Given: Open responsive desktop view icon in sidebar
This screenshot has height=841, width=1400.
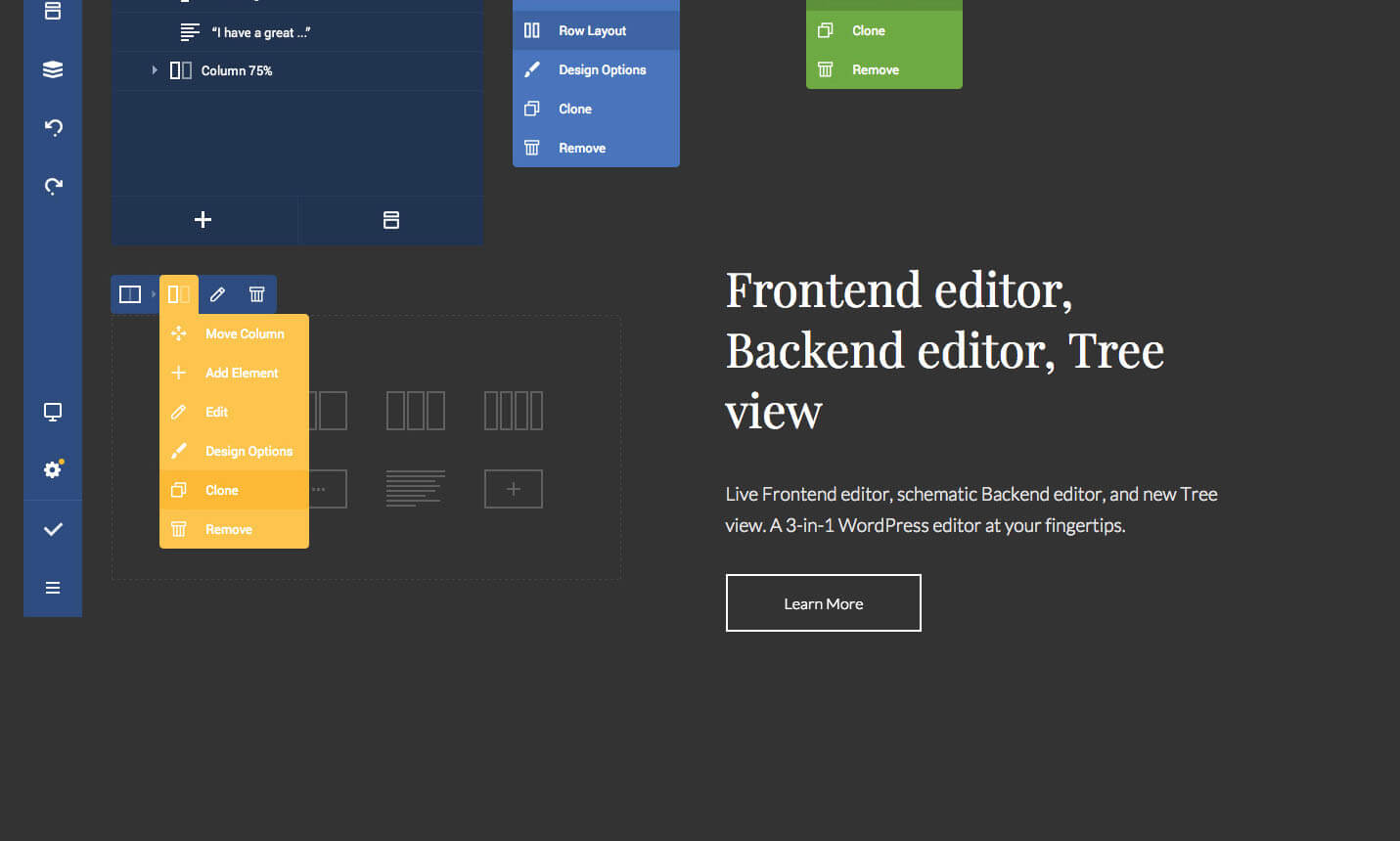Looking at the screenshot, I should [53, 412].
